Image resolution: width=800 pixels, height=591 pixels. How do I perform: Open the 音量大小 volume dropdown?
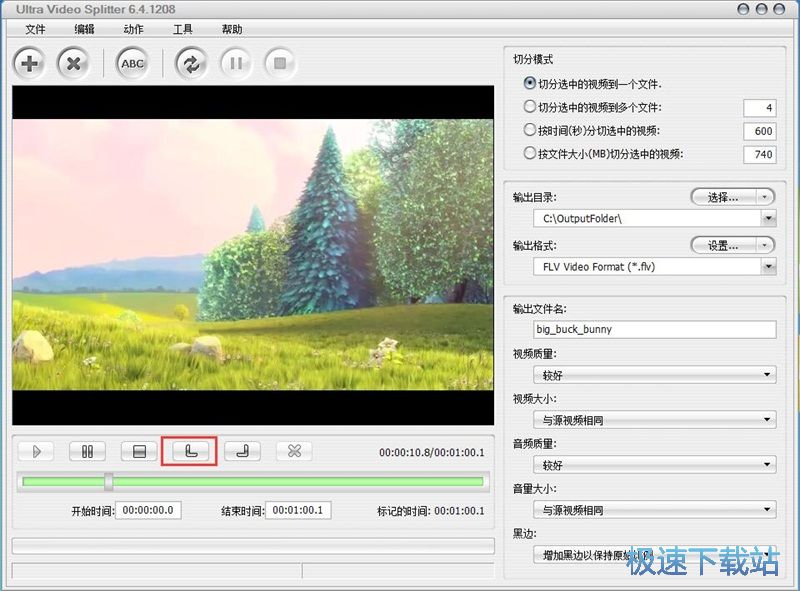(655, 510)
